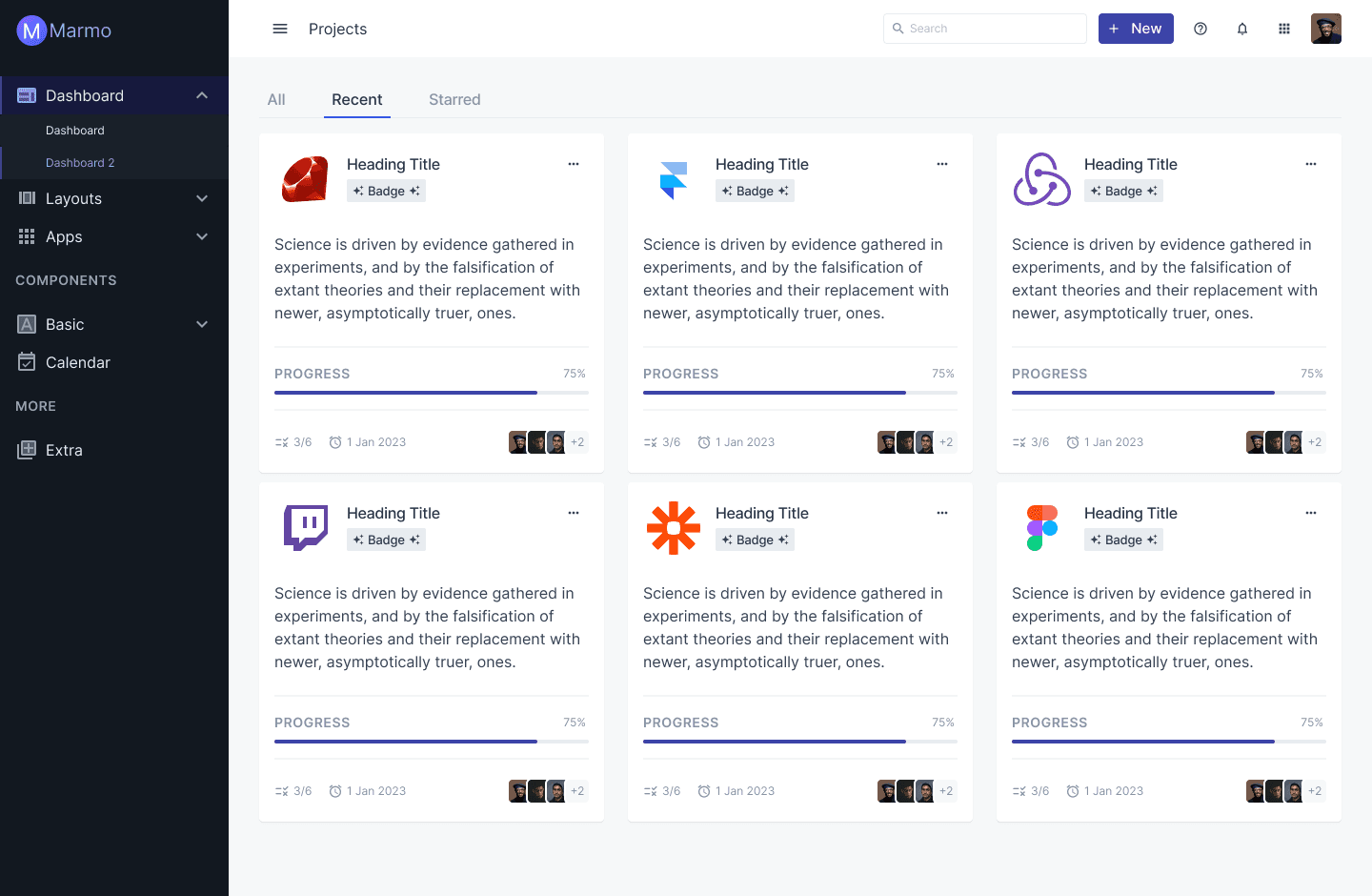Open more options on the Zapier card
This screenshot has width=1372, height=896.
coord(942,513)
